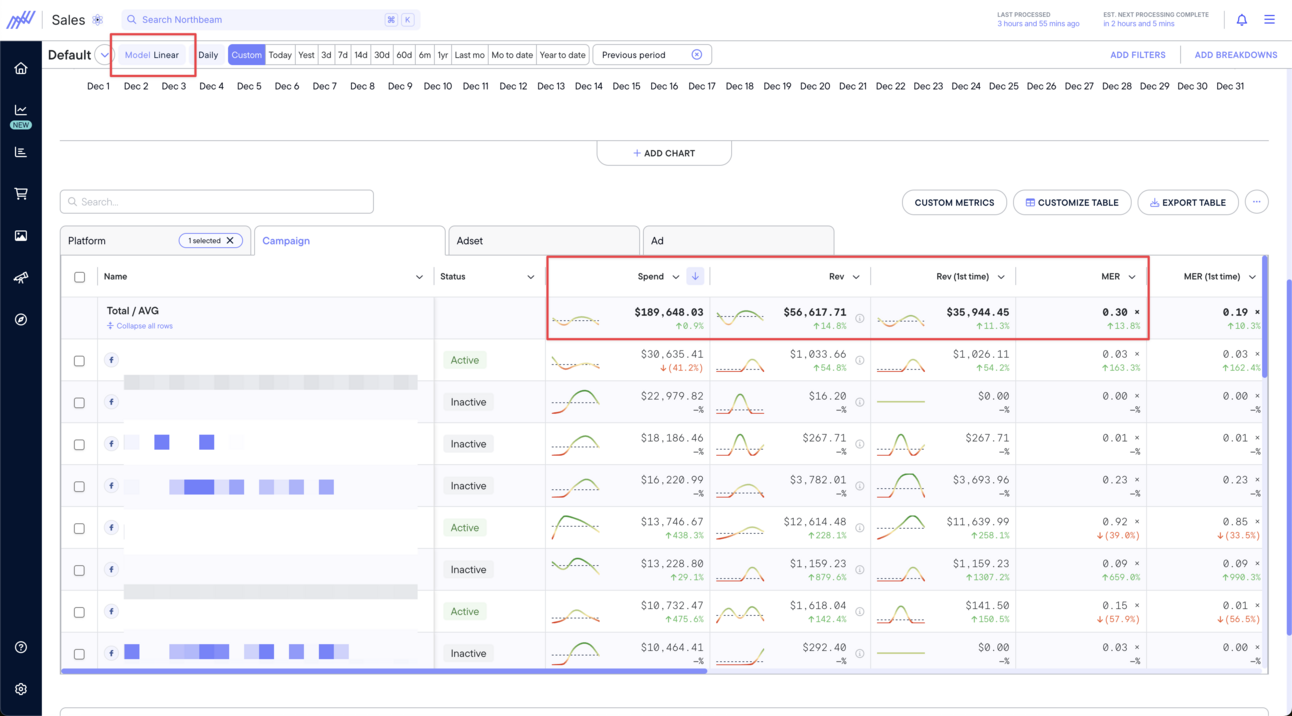
Task: Open the Name column dropdown
Action: coord(419,277)
